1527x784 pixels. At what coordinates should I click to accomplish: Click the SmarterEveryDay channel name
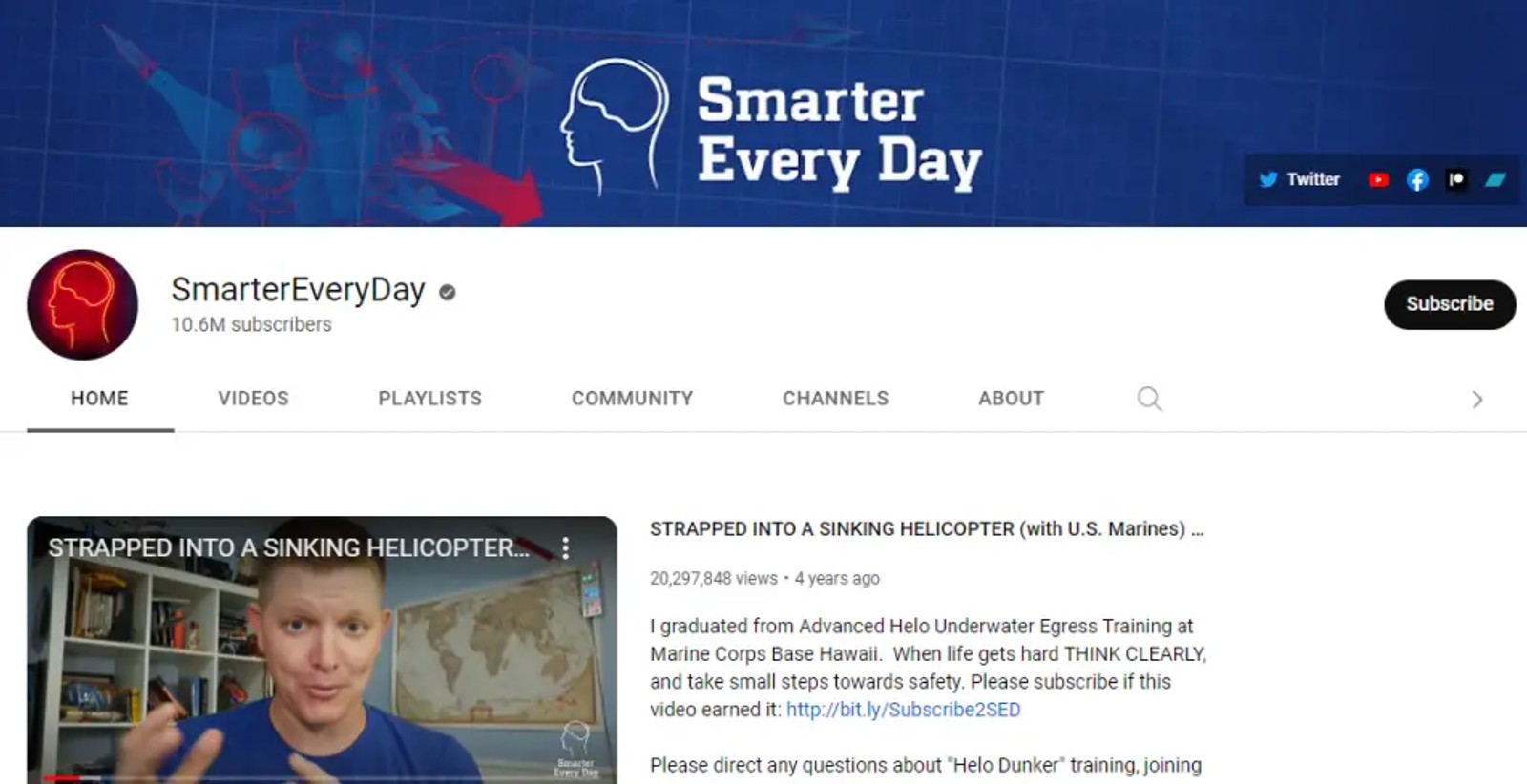[298, 289]
